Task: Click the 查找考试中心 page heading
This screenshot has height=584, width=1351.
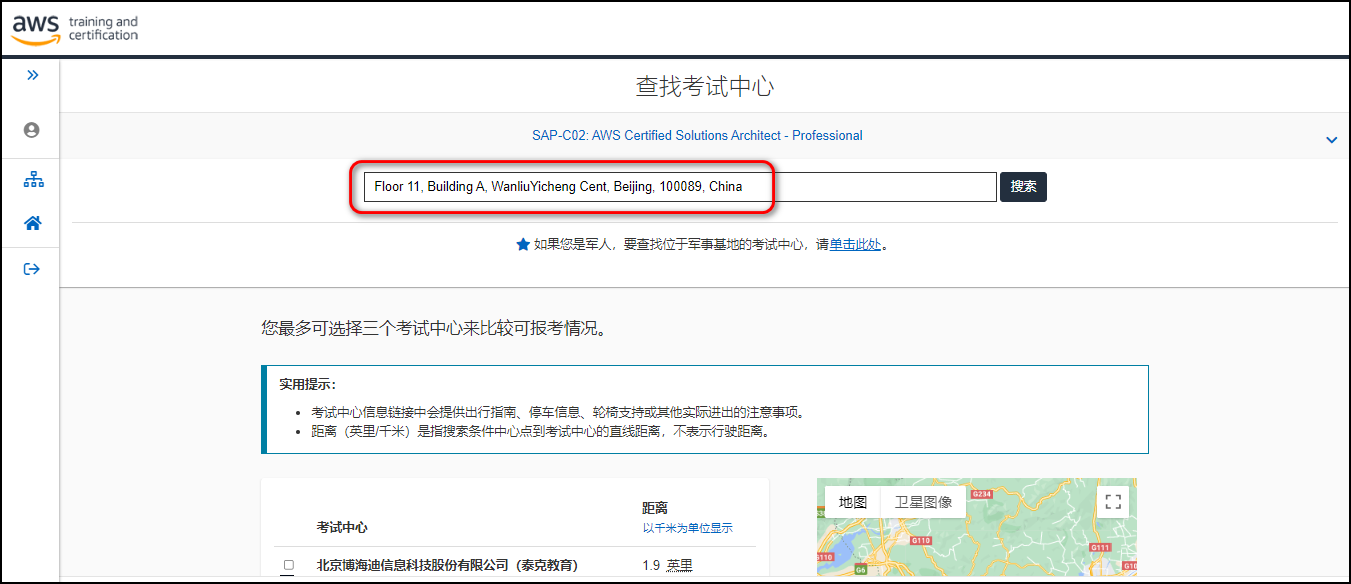Action: [x=705, y=86]
